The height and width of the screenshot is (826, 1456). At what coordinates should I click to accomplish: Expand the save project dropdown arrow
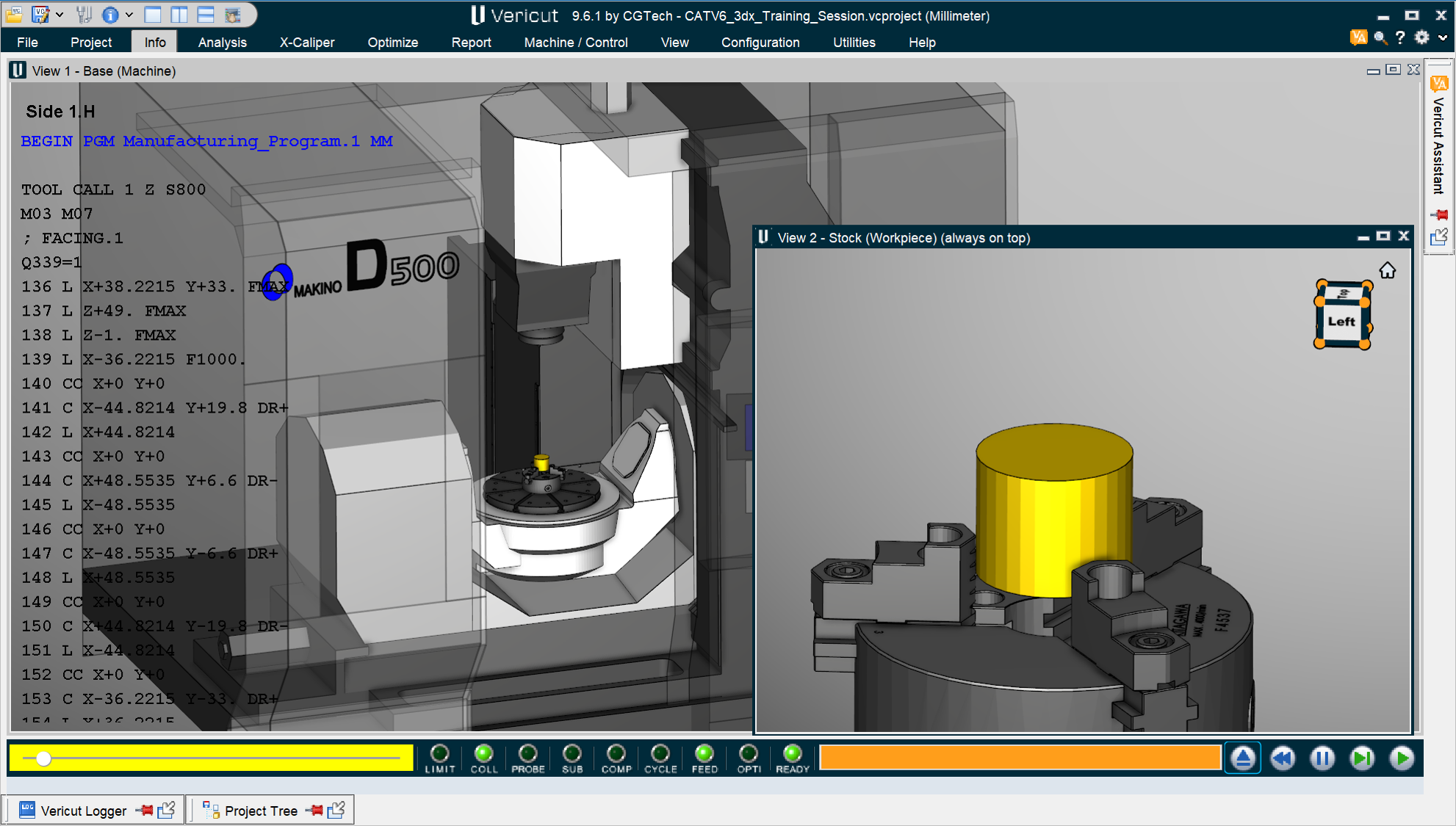pos(60,14)
